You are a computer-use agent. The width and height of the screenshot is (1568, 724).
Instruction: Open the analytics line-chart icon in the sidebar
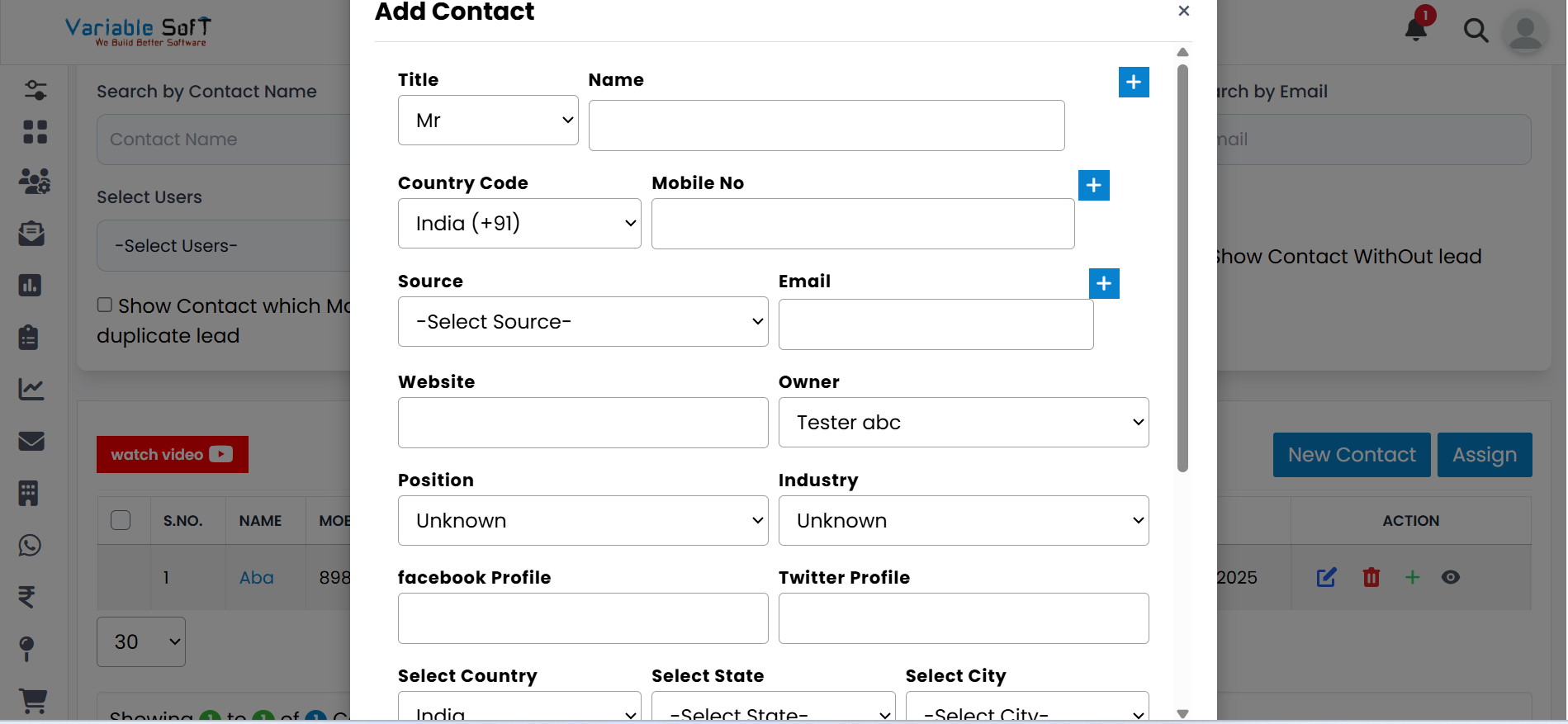click(31, 389)
